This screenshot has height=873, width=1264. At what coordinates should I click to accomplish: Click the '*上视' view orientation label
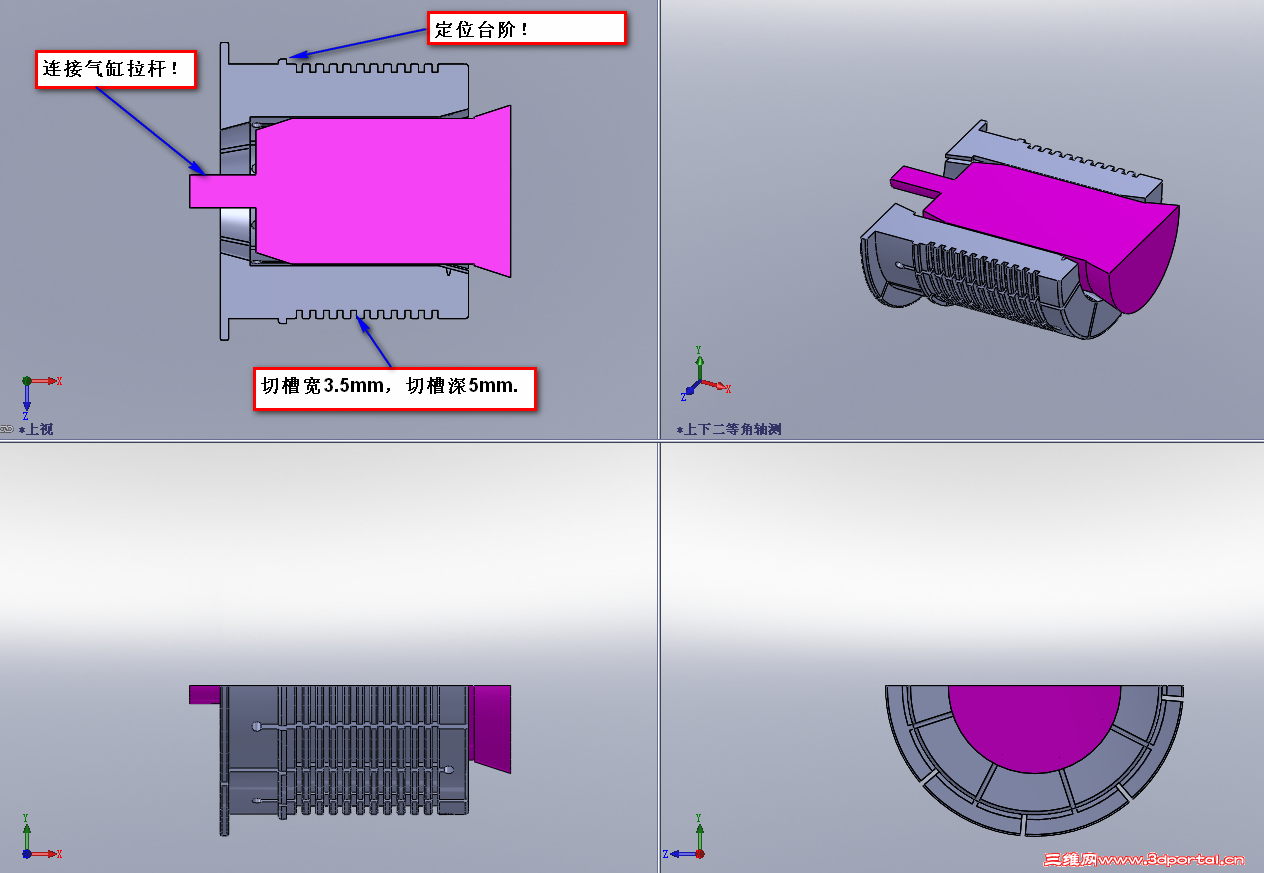coord(37,428)
